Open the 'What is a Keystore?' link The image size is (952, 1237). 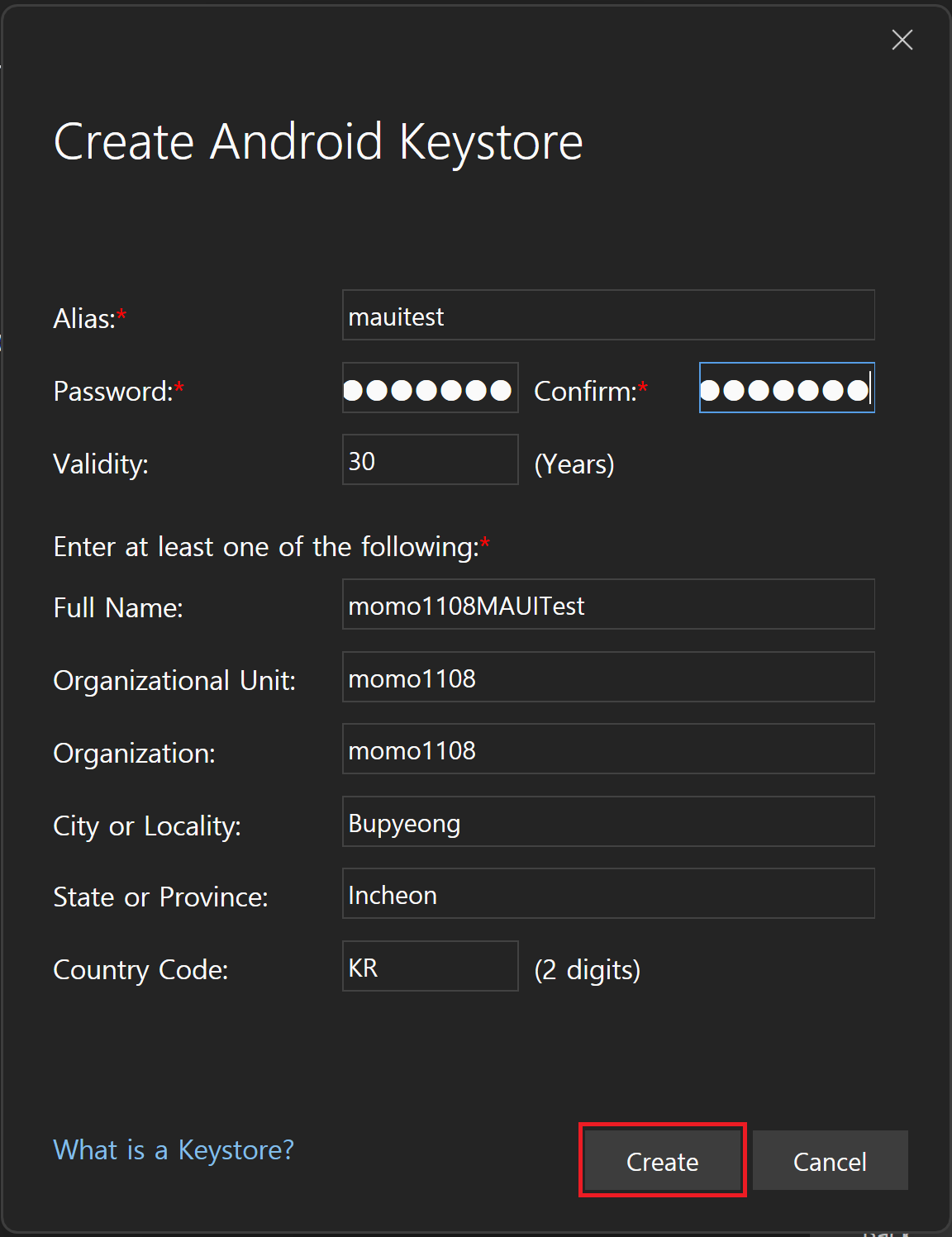tap(174, 1149)
